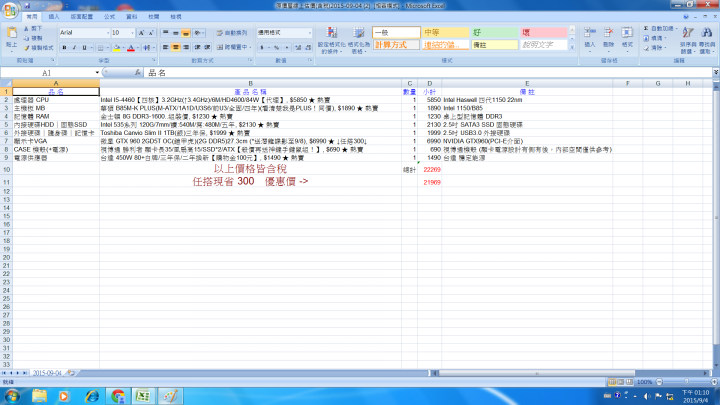Switch to the 校閱 ribbon tab
The width and height of the screenshot is (720, 405).
[153, 17]
